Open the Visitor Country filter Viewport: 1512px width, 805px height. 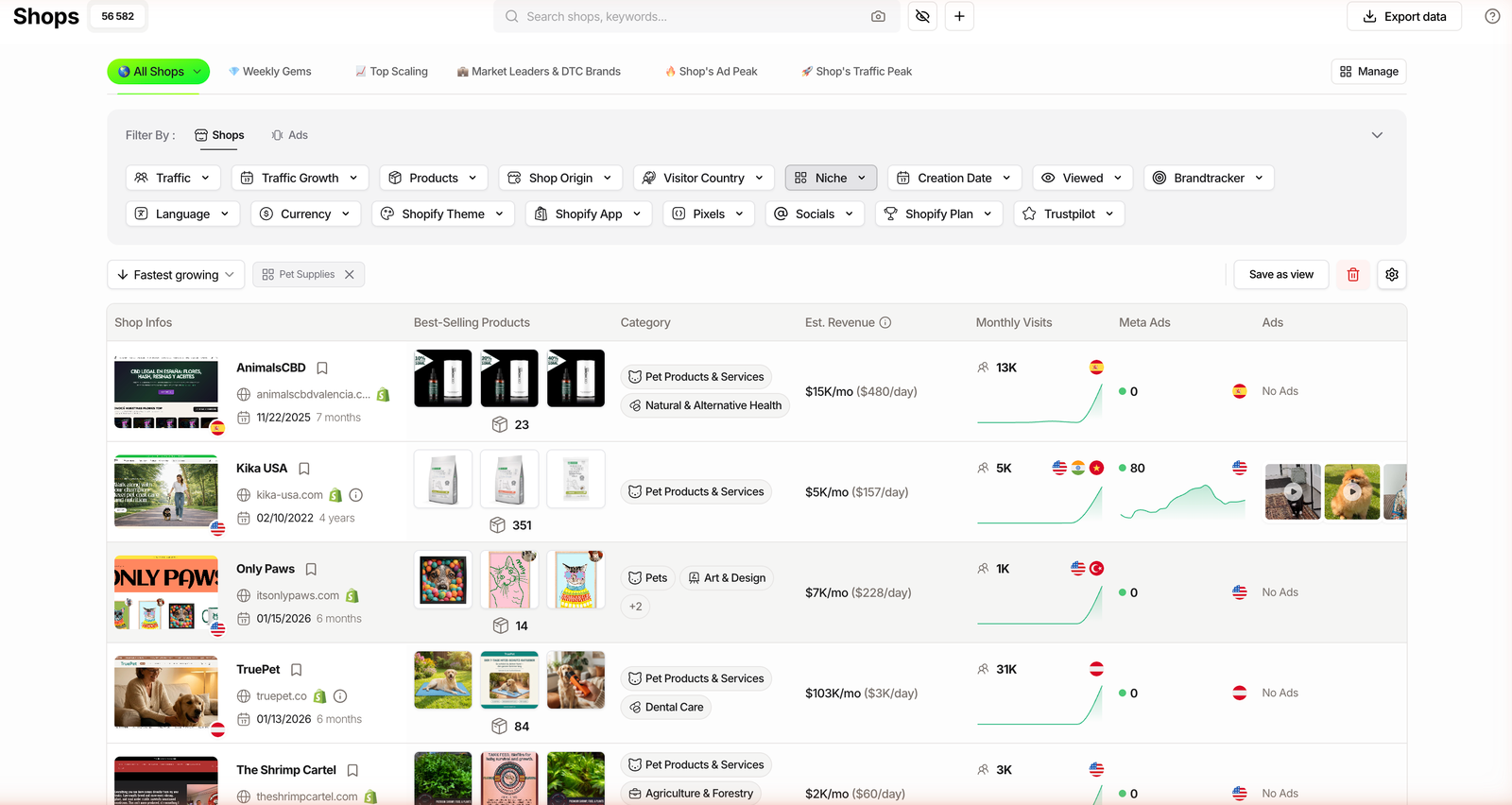click(704, 178)
